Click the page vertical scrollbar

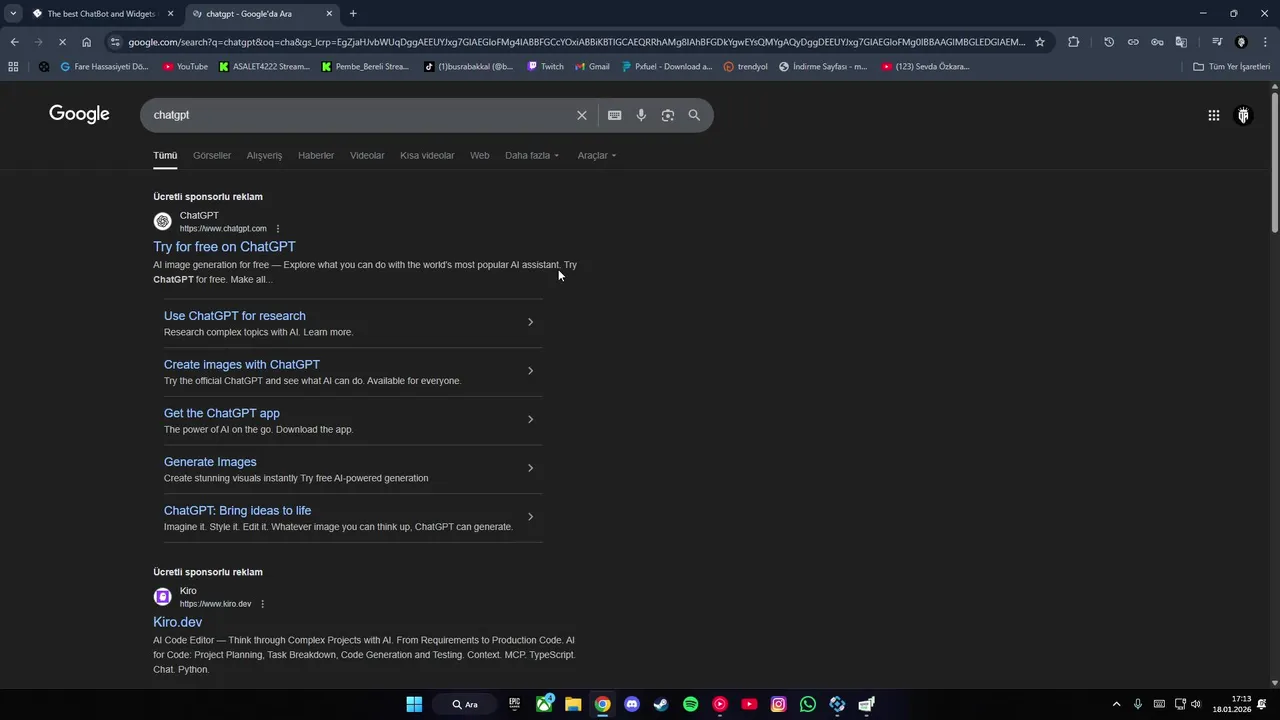(1275, 165)
